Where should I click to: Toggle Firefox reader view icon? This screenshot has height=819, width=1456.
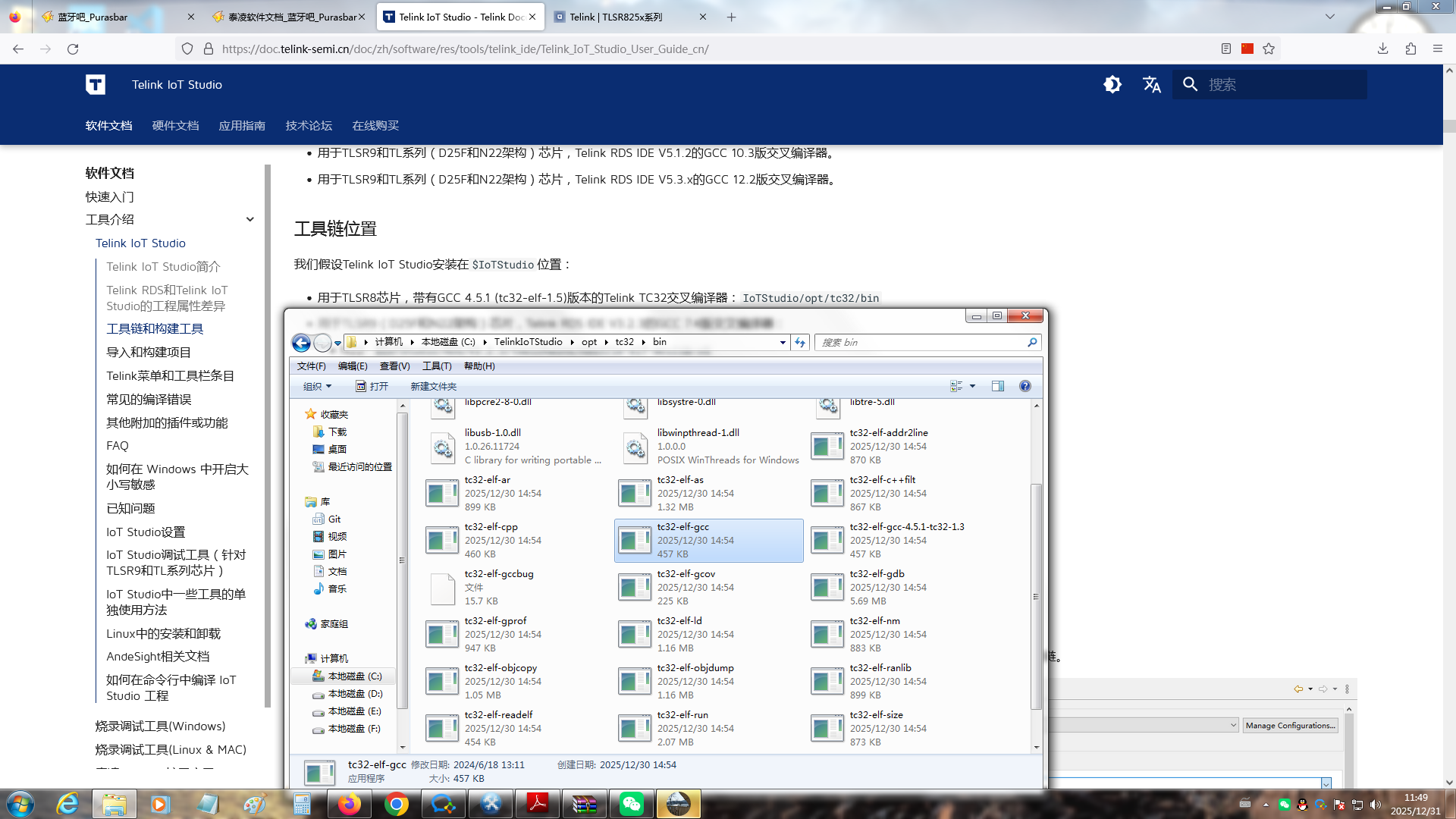[1226, 49]
